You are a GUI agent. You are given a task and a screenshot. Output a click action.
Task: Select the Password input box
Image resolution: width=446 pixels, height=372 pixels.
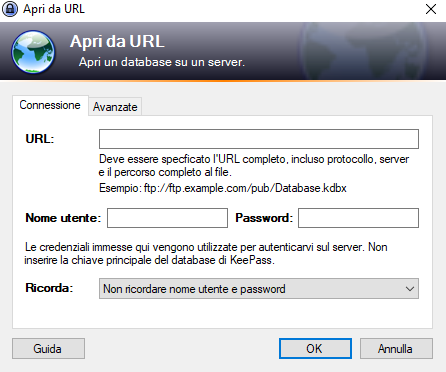(x=358, y=218)
